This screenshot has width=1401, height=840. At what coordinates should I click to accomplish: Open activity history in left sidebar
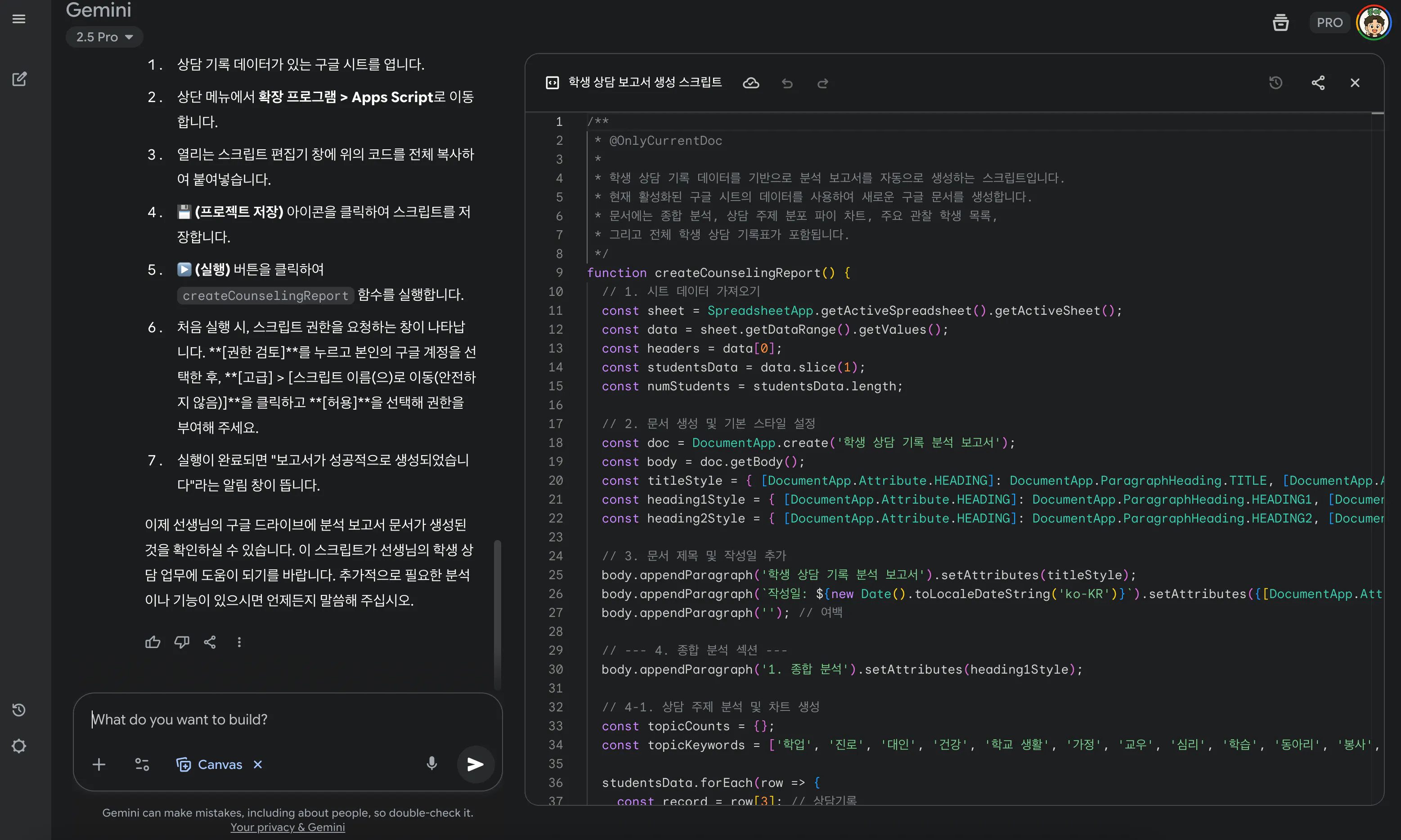(19, 710)
